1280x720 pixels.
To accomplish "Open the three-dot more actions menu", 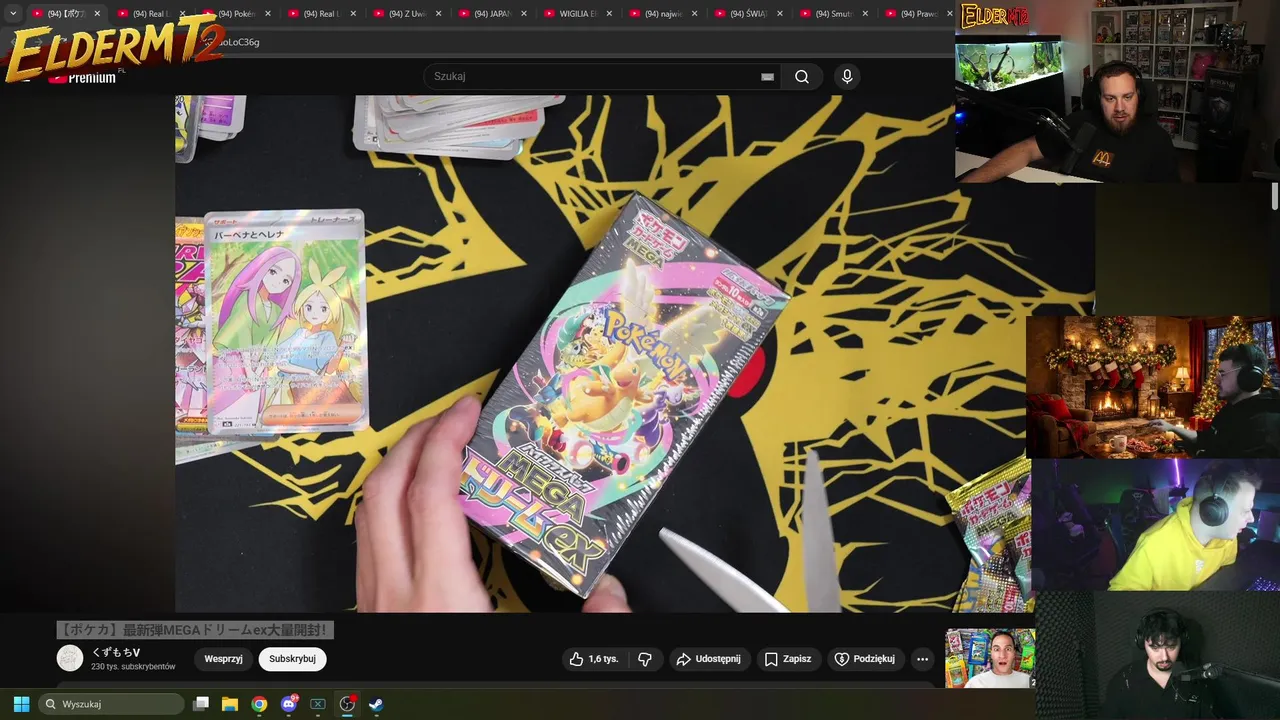I will coord(922,659).
